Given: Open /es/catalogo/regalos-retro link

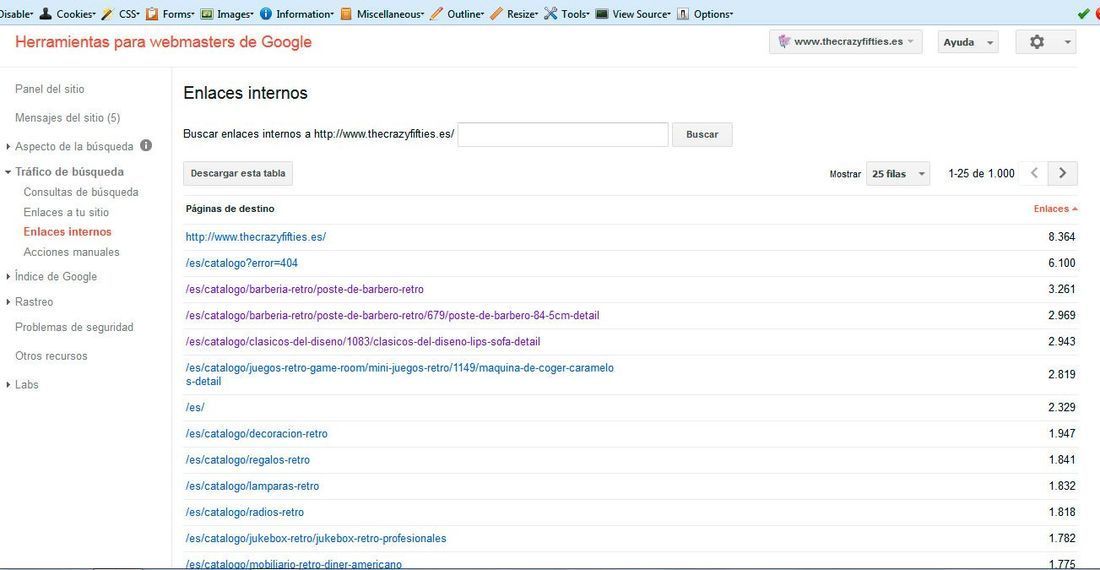Looking at the screenshot, I should [x=248, y=460].
